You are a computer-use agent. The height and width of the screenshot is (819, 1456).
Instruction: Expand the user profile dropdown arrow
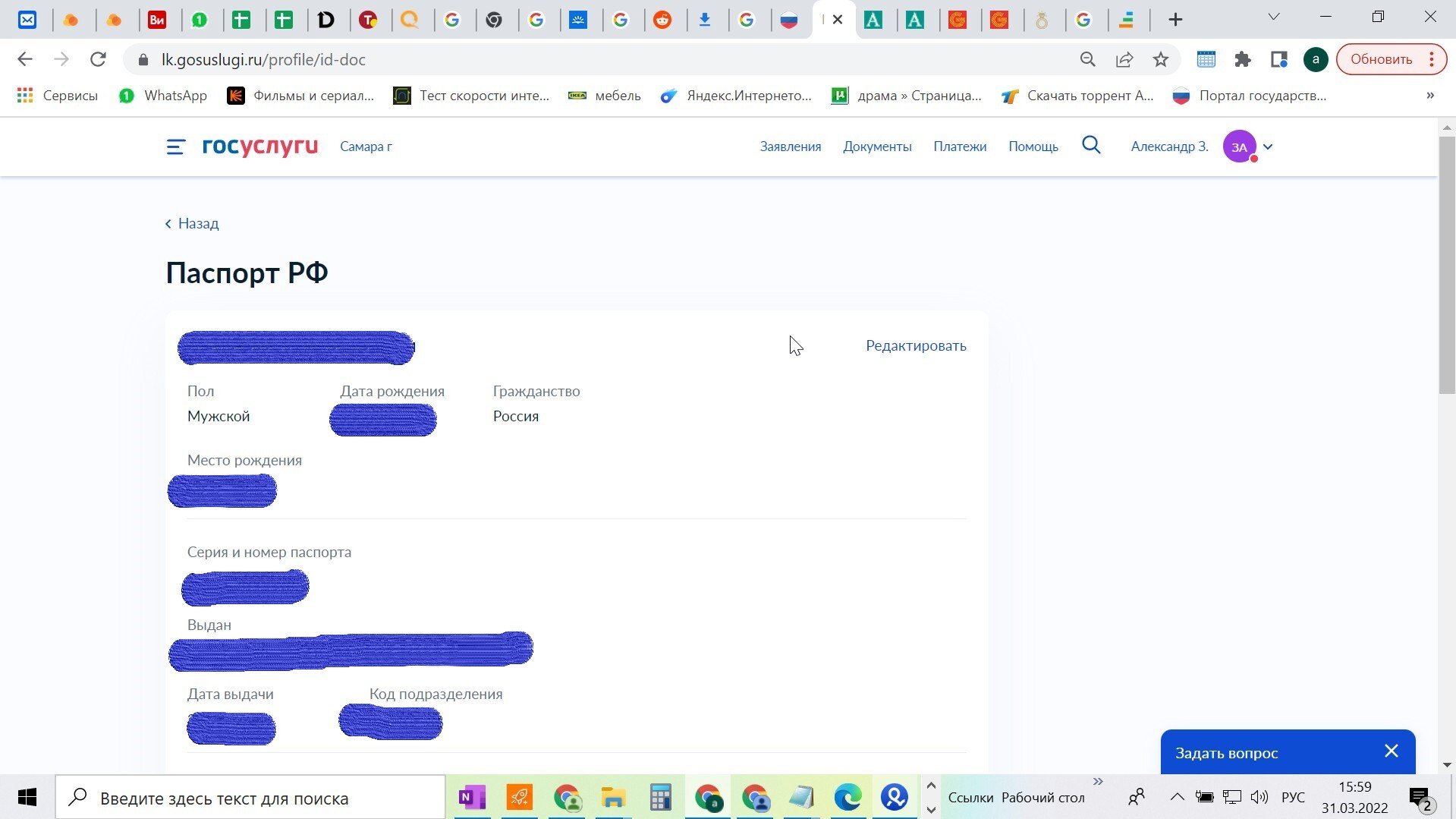click(1268, 146)
